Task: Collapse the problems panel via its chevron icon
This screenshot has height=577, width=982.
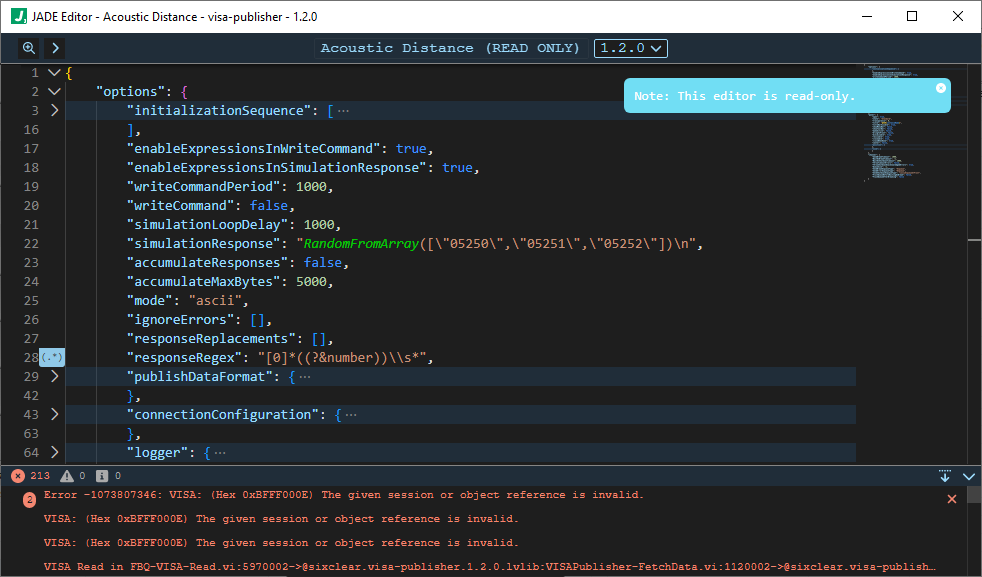Action: [x=966, y=475]
